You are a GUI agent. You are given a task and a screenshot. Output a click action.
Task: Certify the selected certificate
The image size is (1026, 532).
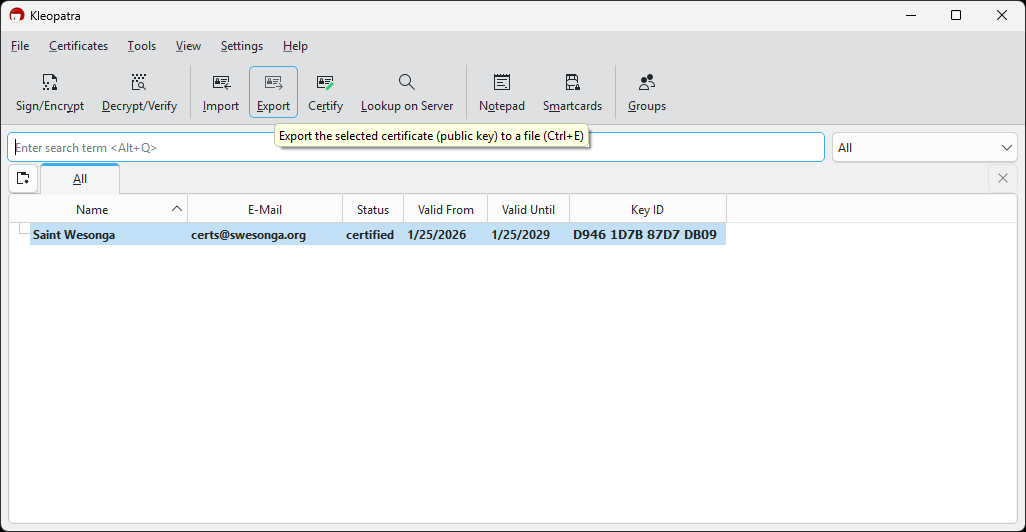pos(325,92)
